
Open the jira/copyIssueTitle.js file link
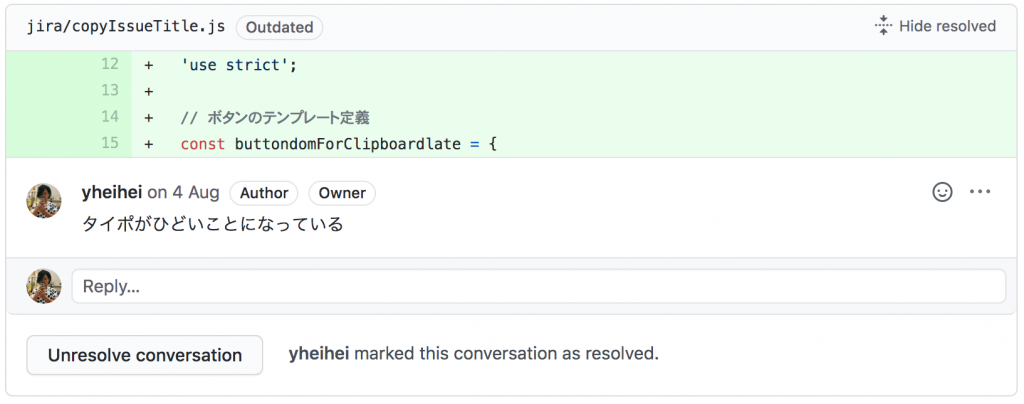tap(126, 27)
